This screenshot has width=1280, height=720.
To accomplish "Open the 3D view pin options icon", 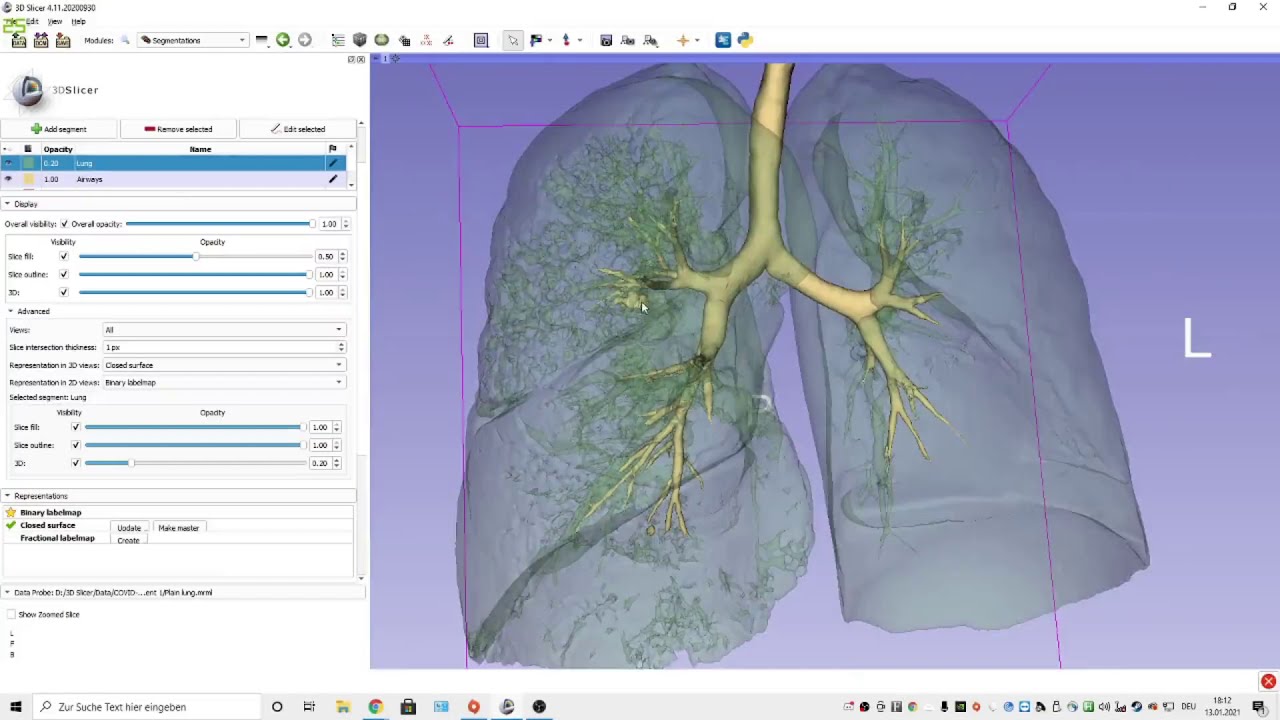I will (x=376, y=59).
